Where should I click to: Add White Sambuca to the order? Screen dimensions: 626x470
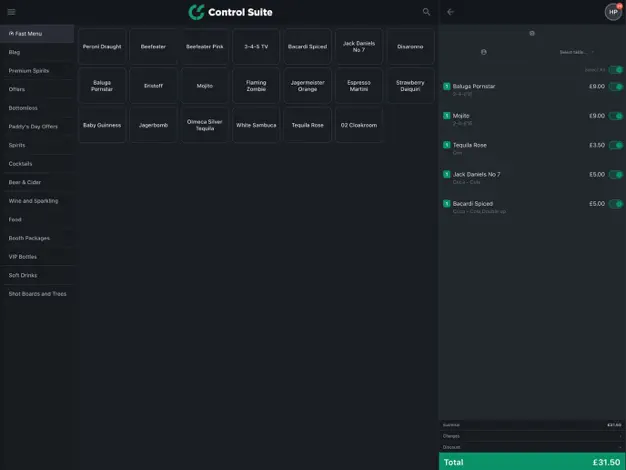[256, 125]
